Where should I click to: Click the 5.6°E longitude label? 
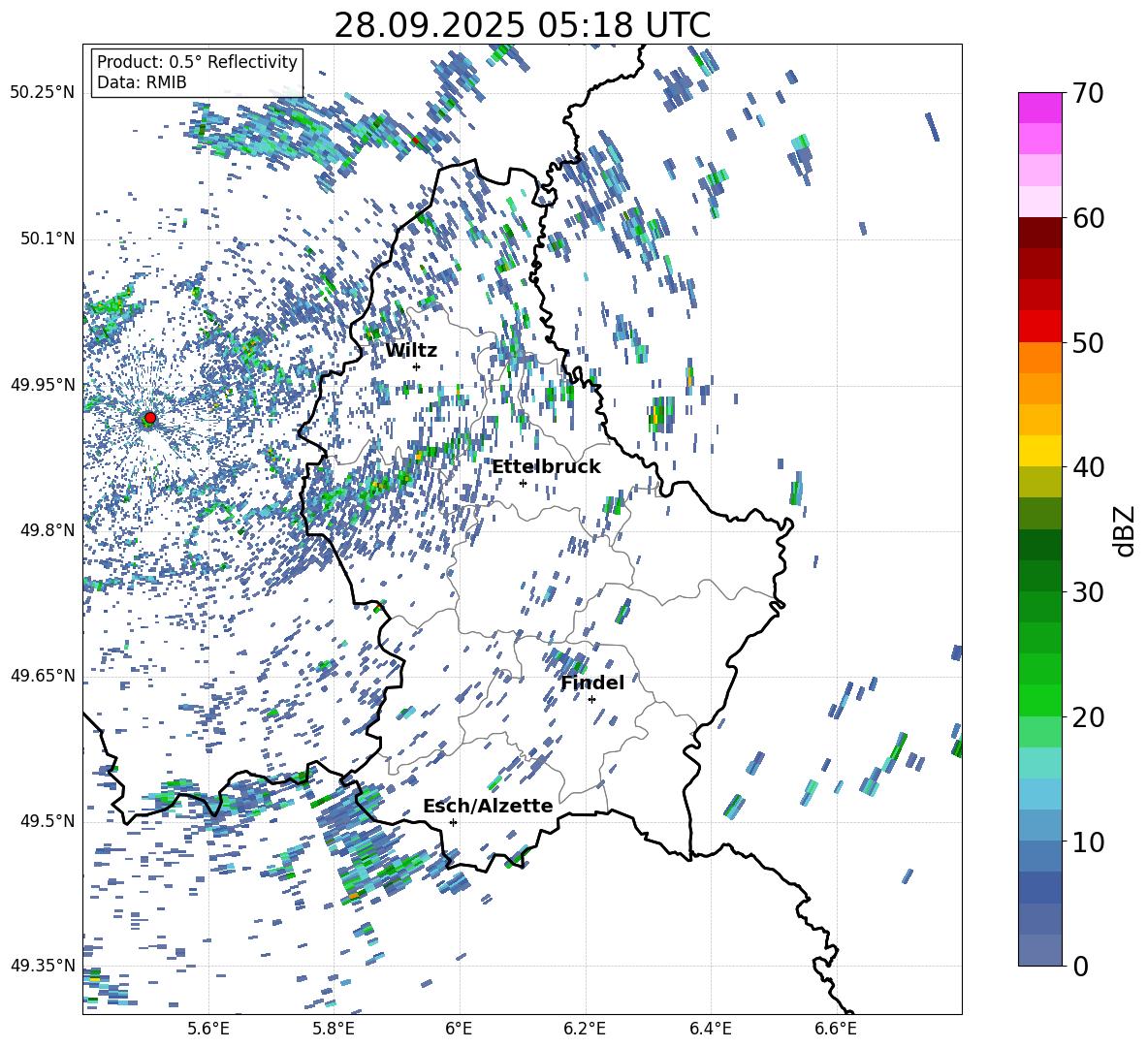click(x=207, y=1029)
